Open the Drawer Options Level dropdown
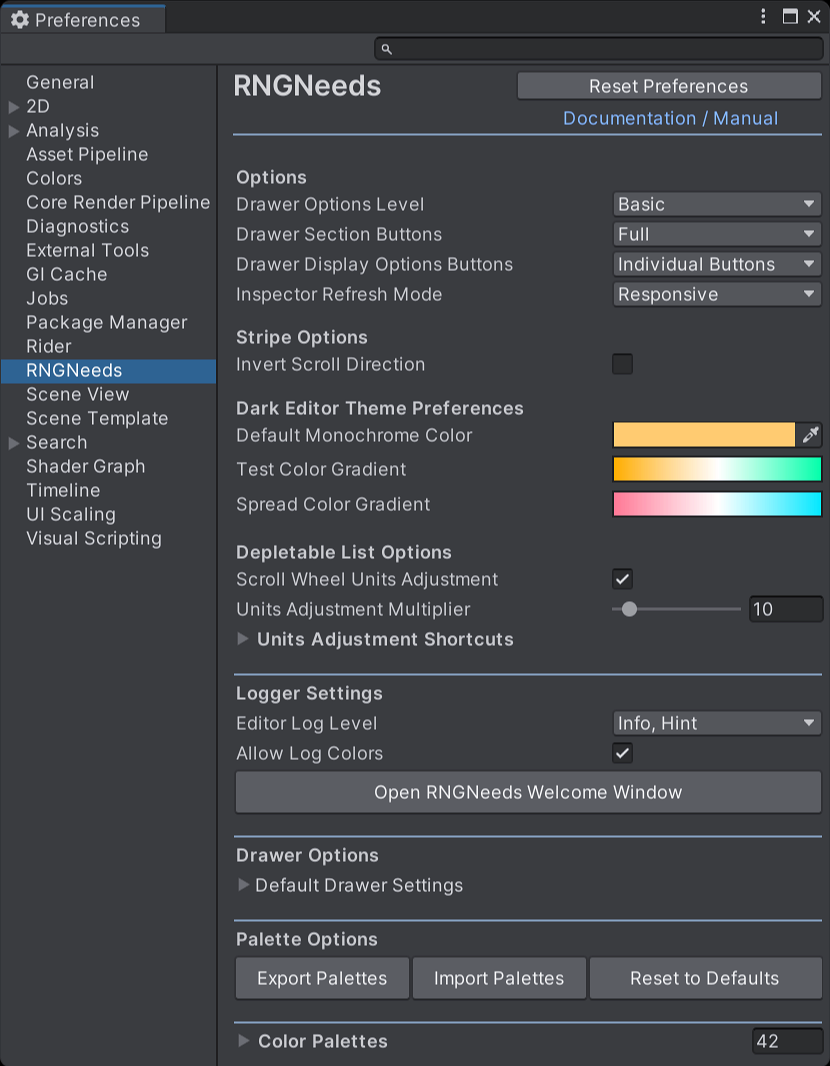830x1066 pixels. (716, 204)
